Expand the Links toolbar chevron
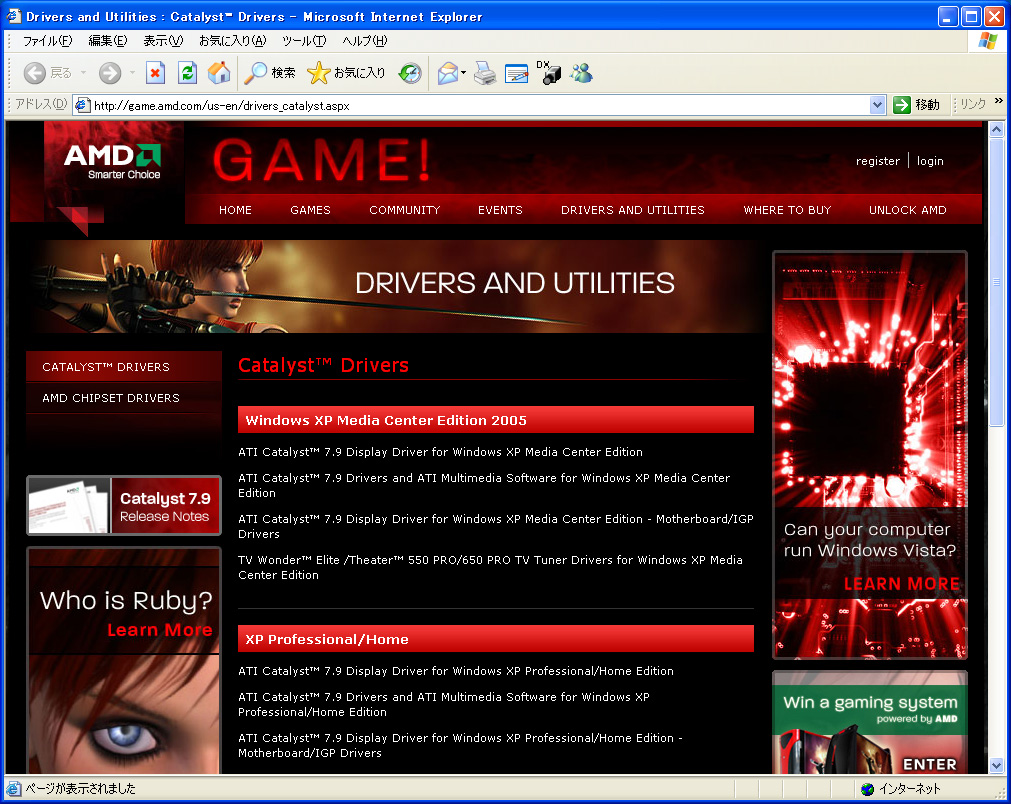 999,101
